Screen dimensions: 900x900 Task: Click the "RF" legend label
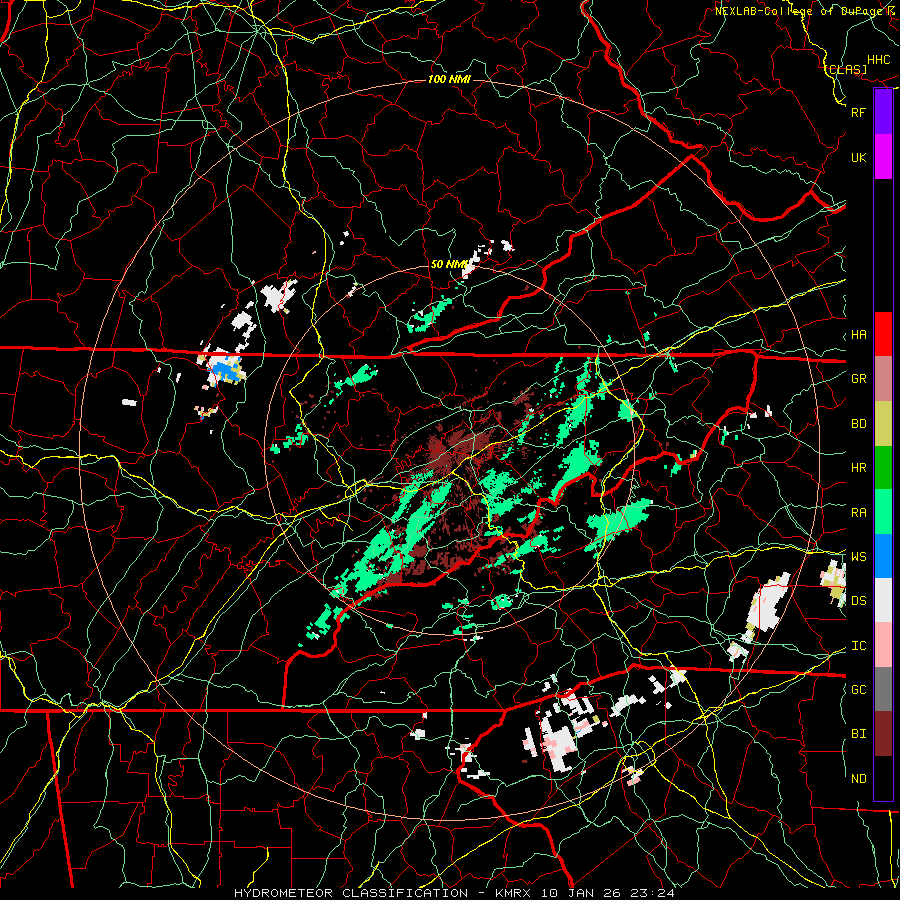click(x=858, y=112)
